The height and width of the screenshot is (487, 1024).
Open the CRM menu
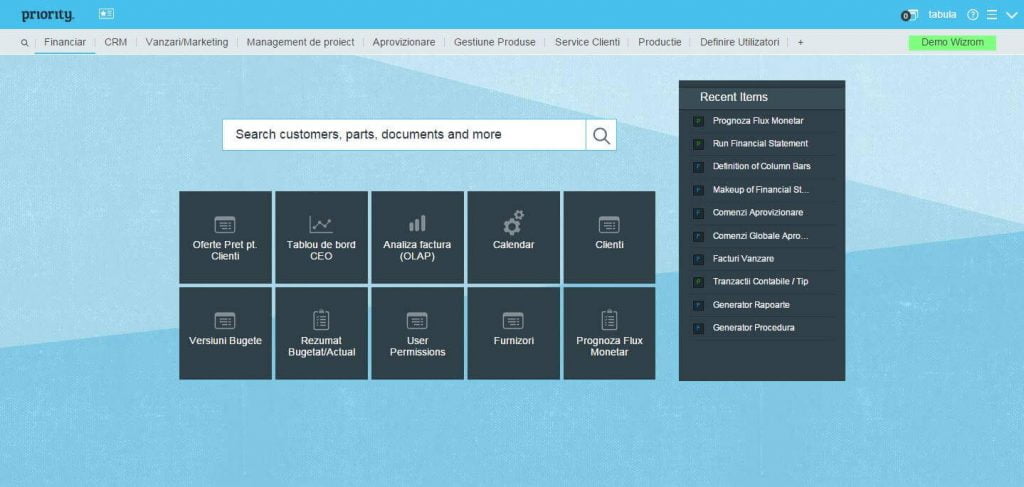point(116,42)
